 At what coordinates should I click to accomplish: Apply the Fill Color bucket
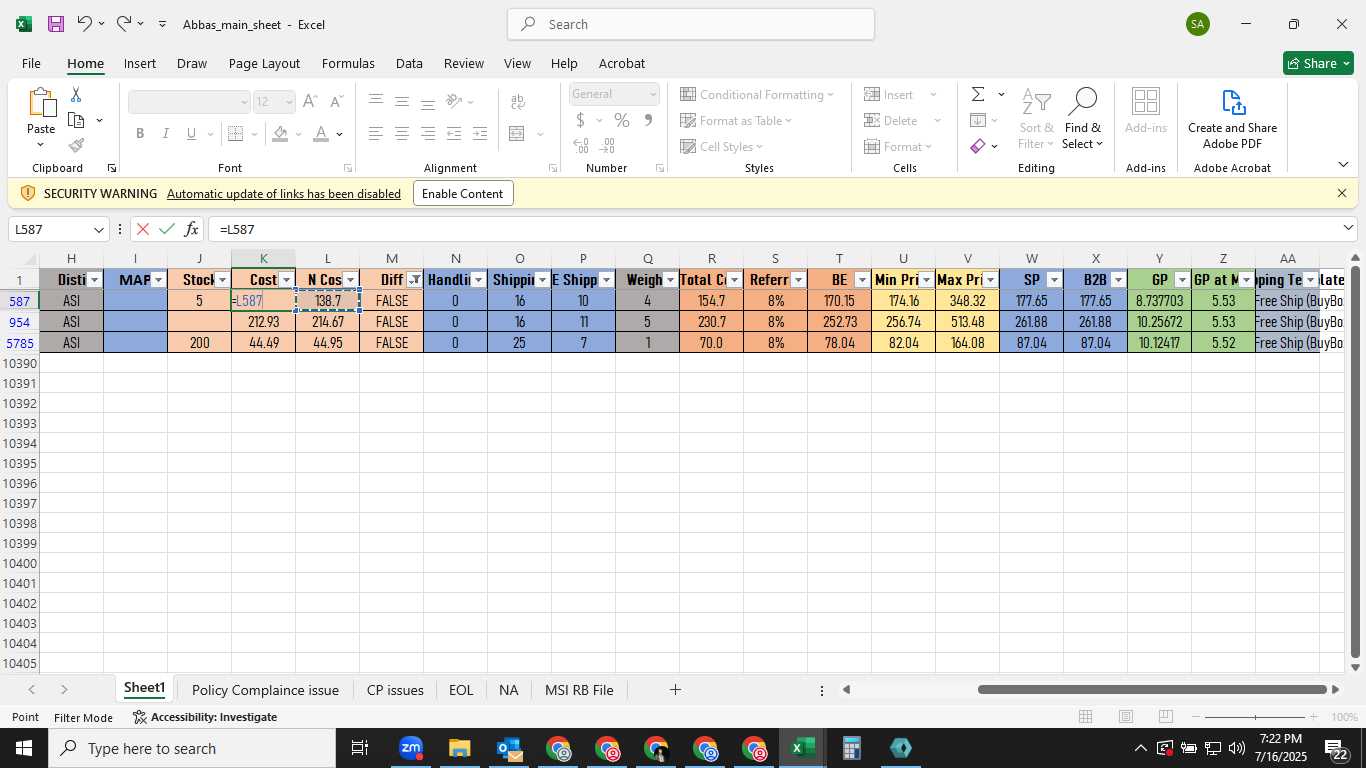(280, 133)
